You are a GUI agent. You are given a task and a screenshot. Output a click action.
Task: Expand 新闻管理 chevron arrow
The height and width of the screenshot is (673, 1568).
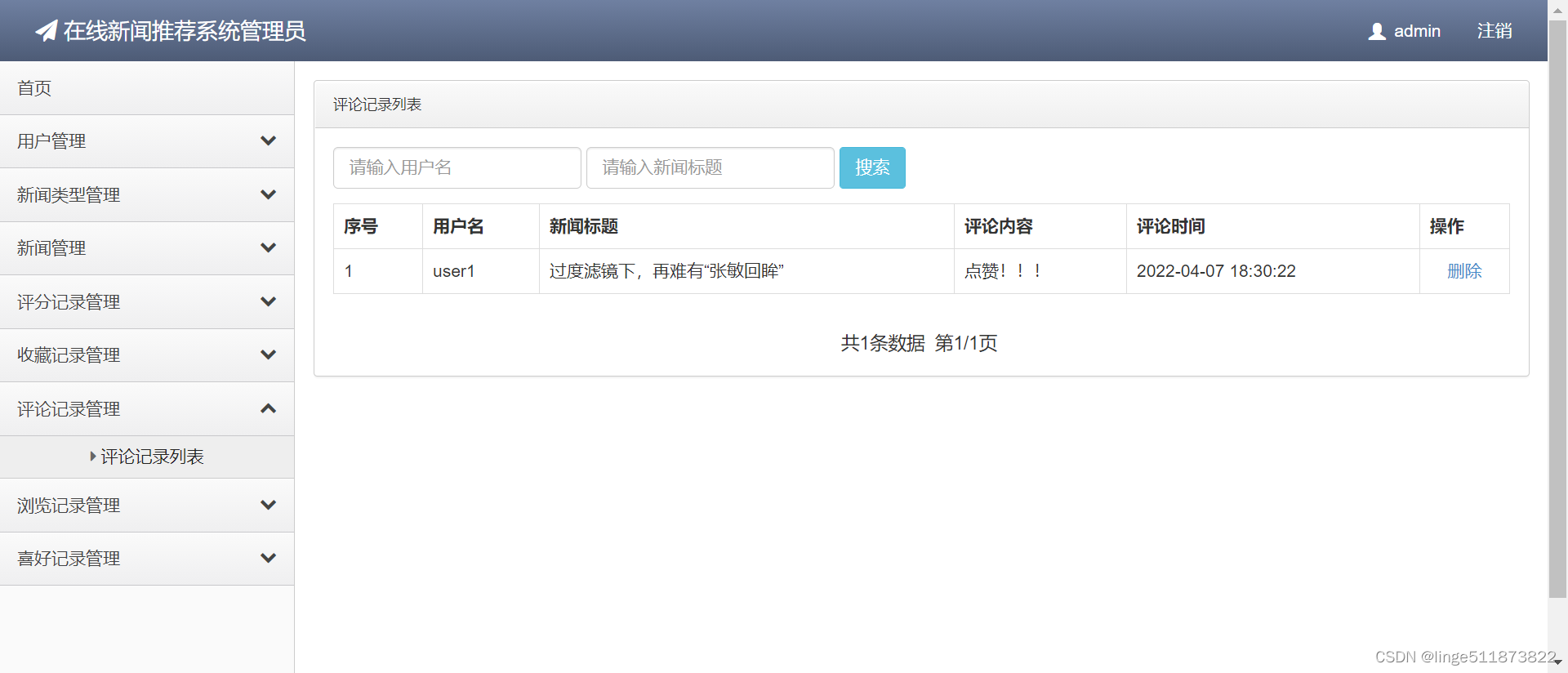268,247
